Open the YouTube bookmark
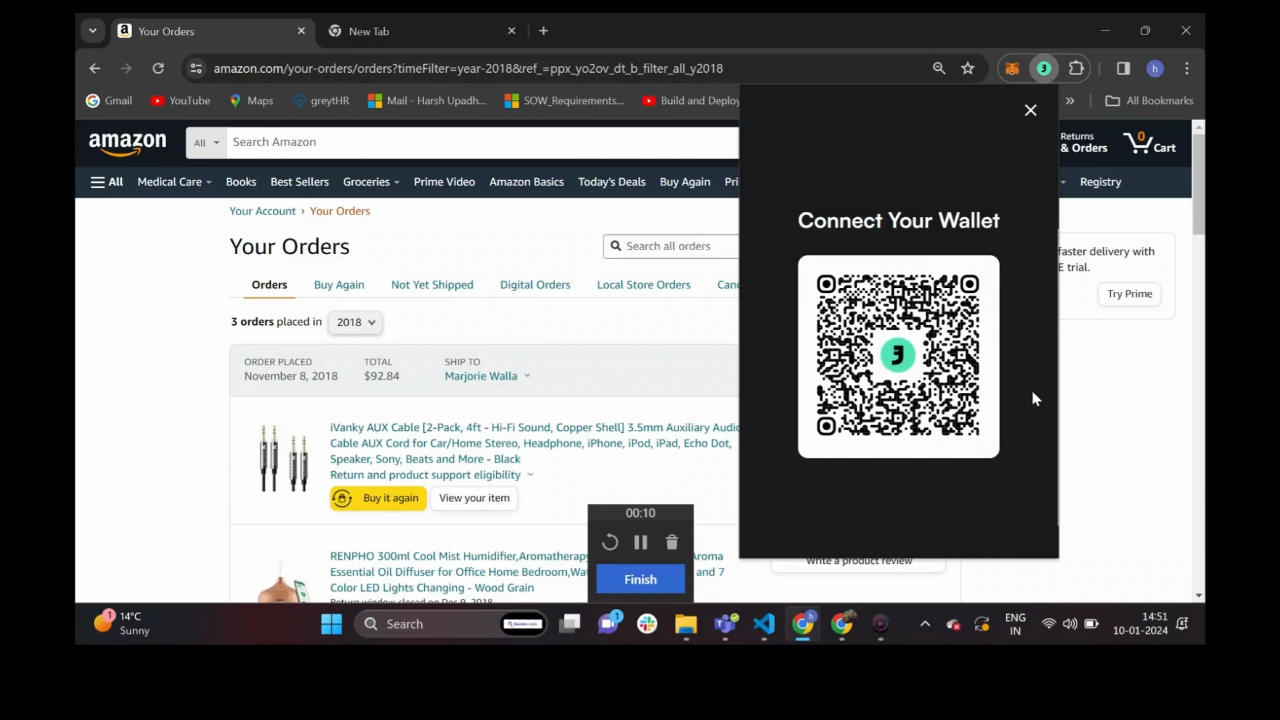Image resolution: width=1280 pixels, height=720 pixels. pyautogui.click(x=180, y=101)
